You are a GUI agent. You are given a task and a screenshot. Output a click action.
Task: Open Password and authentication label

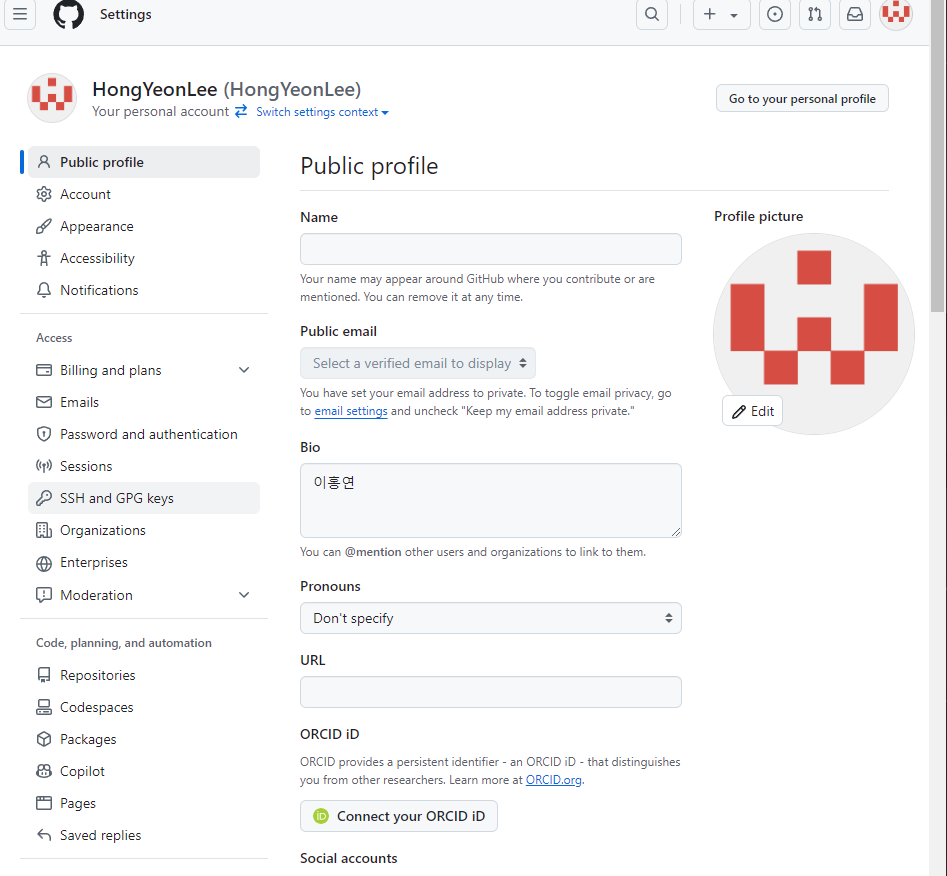[149, 434]
